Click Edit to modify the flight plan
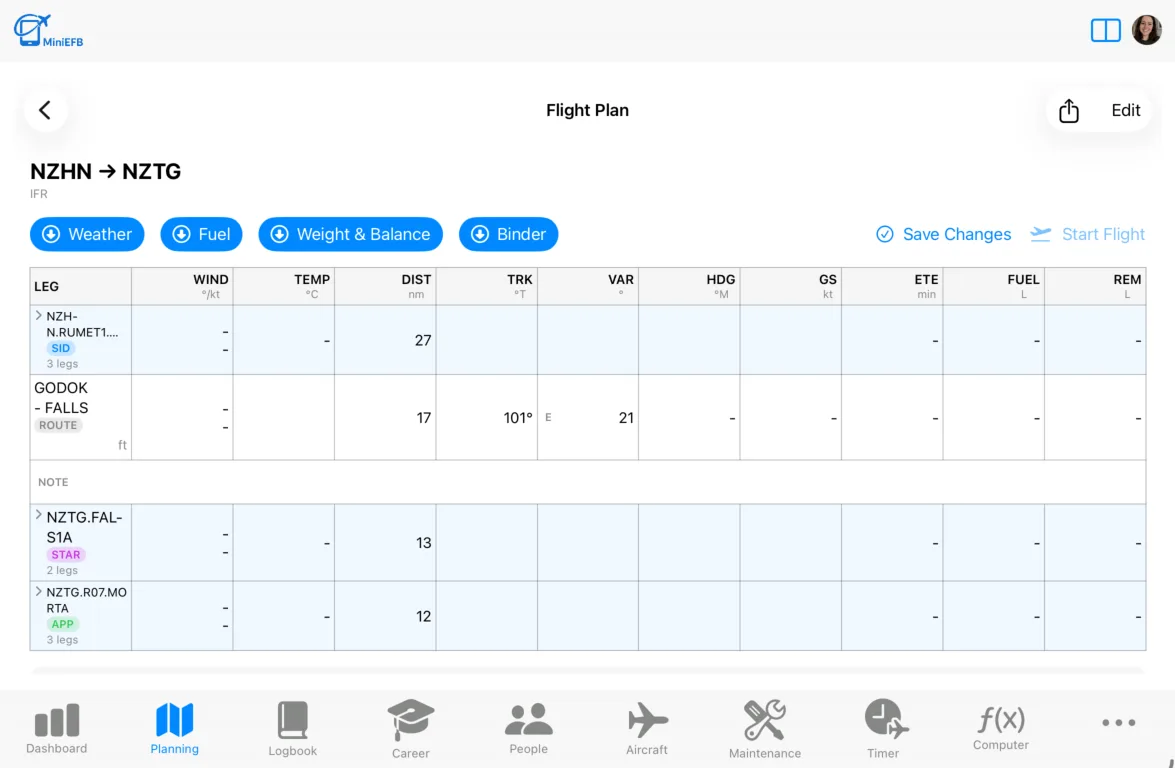Image resolution: width=1175 pixels, height=768 pixels. click(x=1126, y=110)
